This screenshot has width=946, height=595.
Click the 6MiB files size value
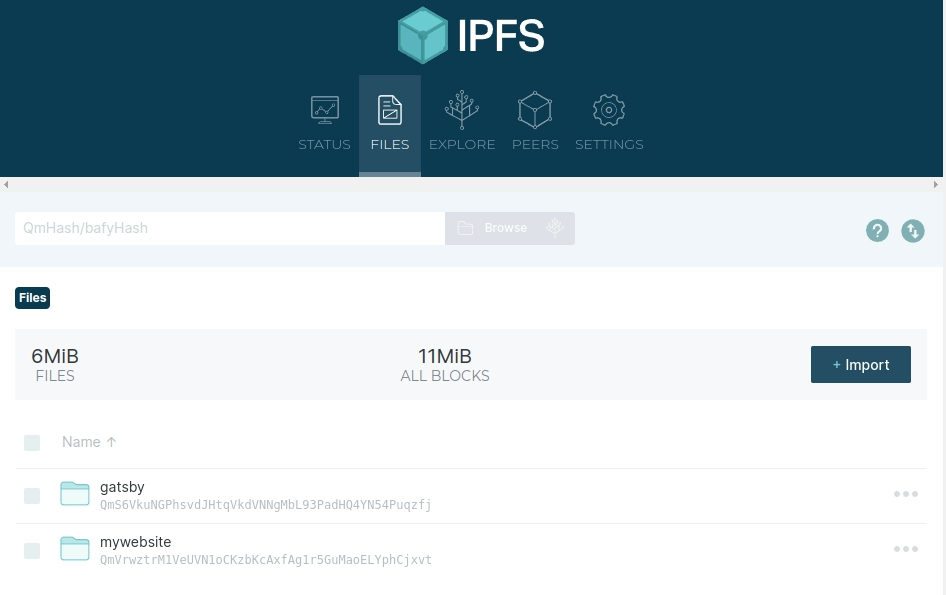(55, 356)
